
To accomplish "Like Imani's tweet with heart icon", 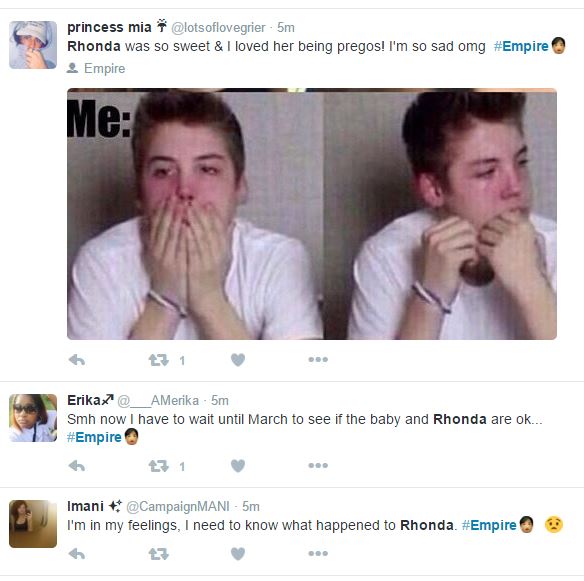I will click(x=238, y=553).
